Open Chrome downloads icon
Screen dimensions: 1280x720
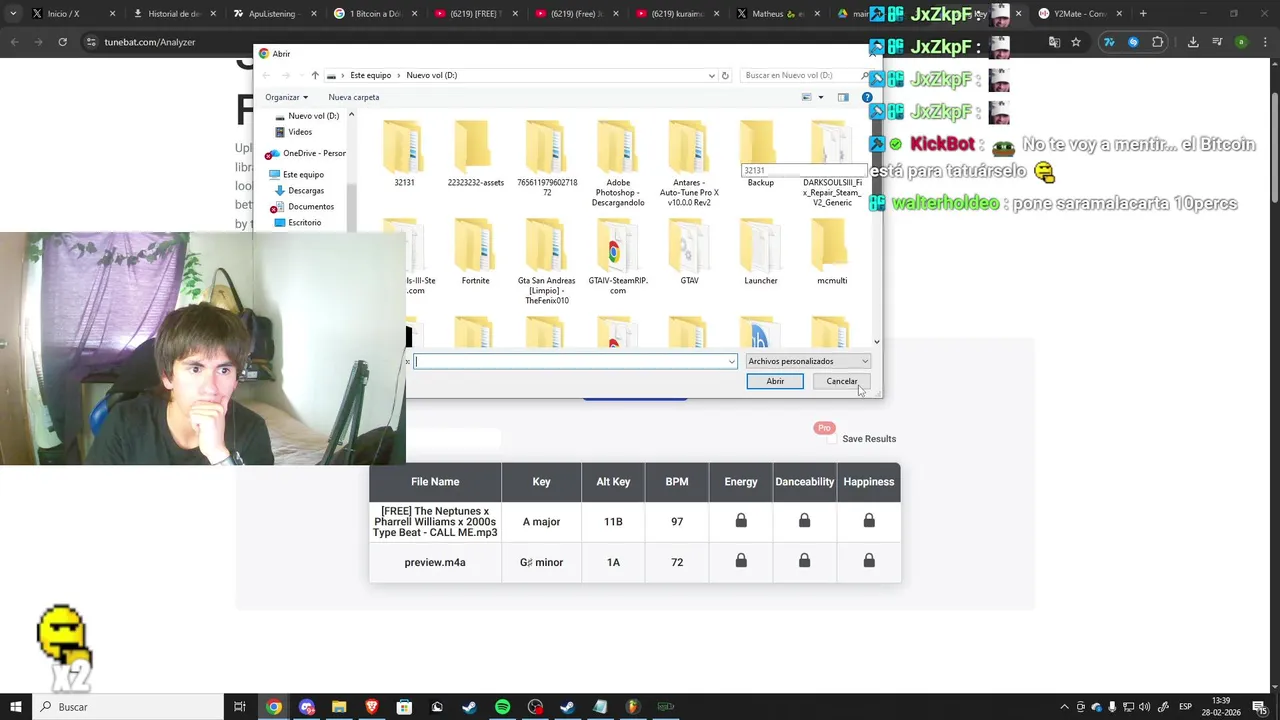pyautogui.click(x=1193, y=42)
